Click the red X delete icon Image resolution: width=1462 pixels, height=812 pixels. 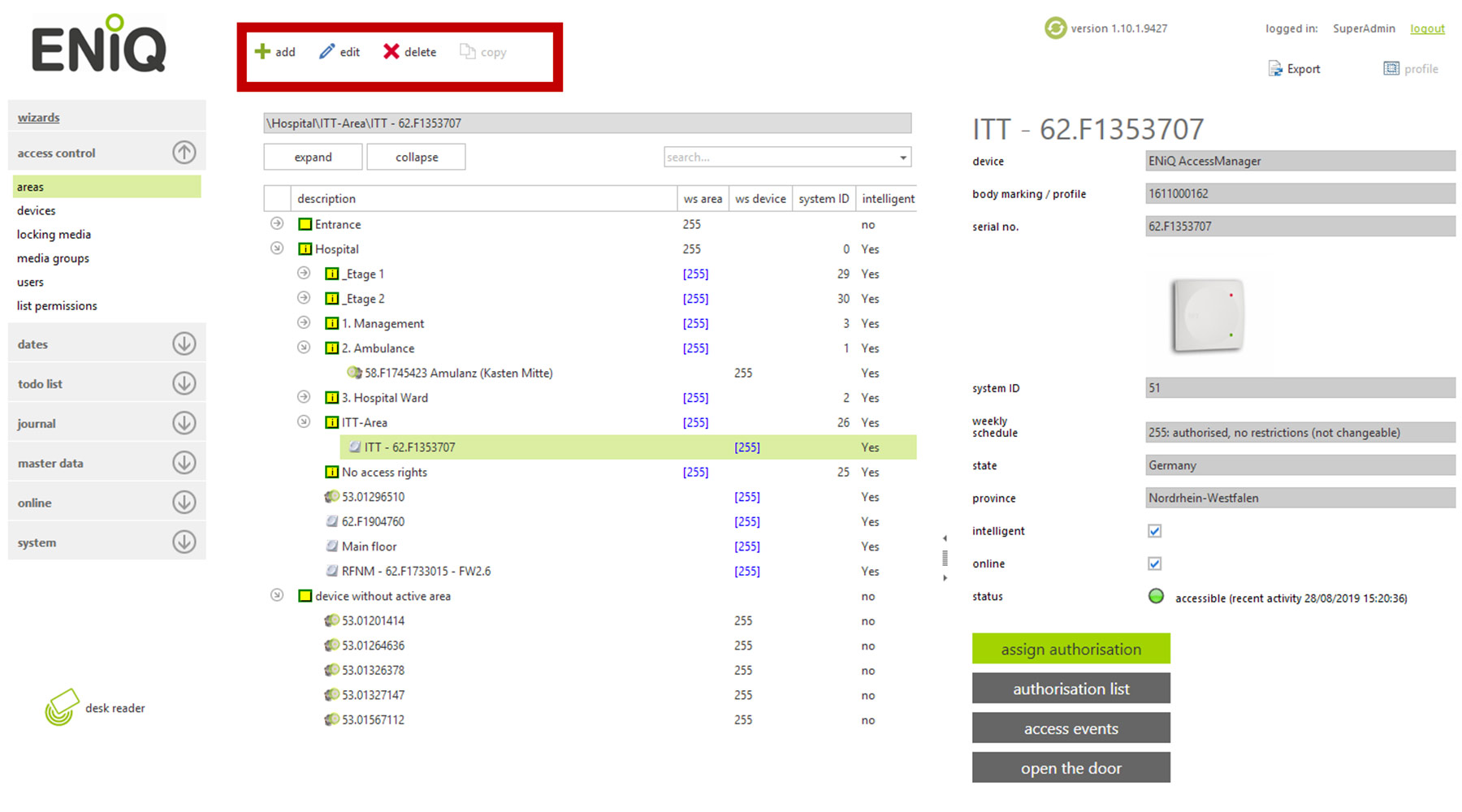pyautogui.click(x=391, y=52)
